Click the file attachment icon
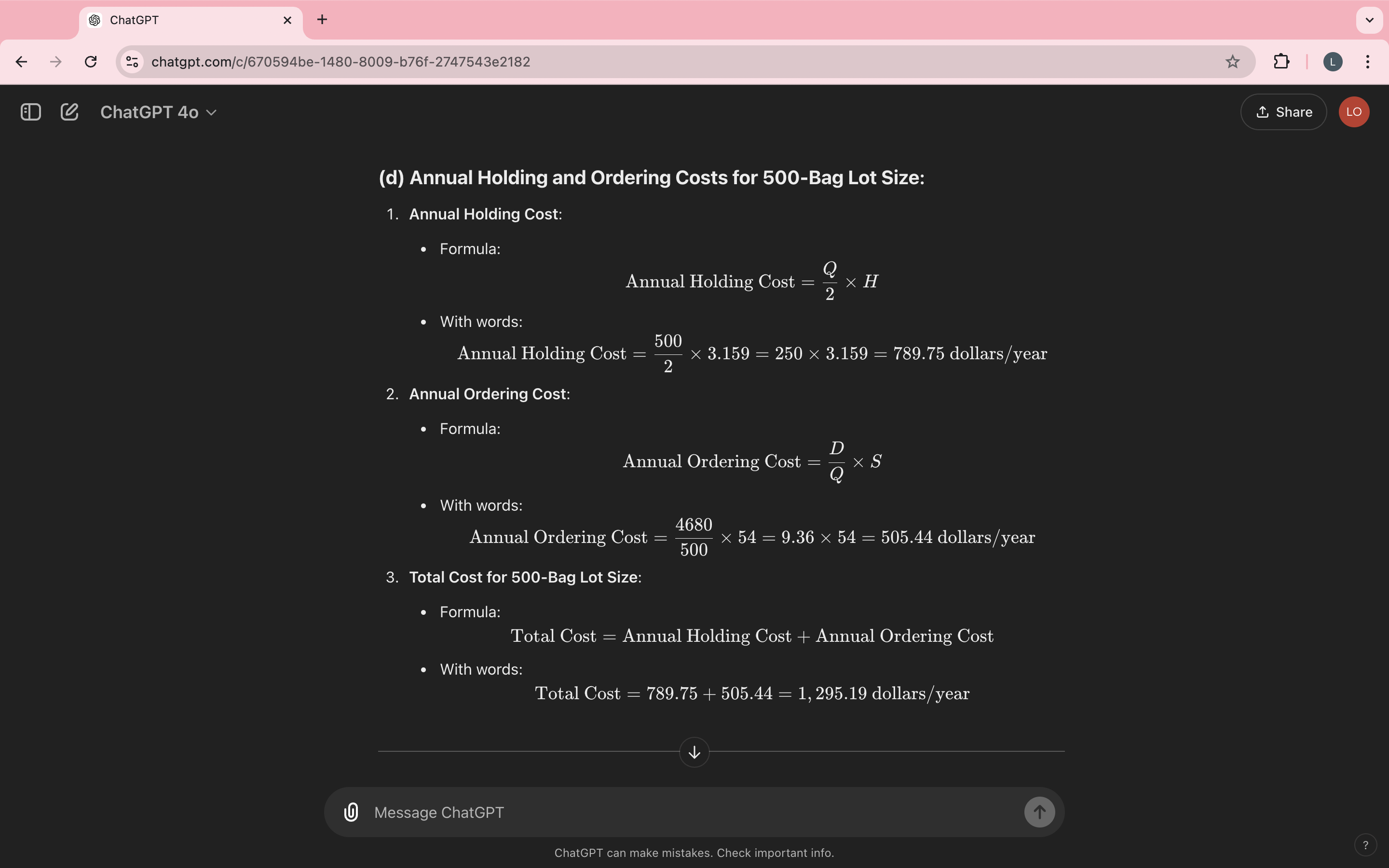This screenshot has height=868, width=1389. (x=351, y=811)
